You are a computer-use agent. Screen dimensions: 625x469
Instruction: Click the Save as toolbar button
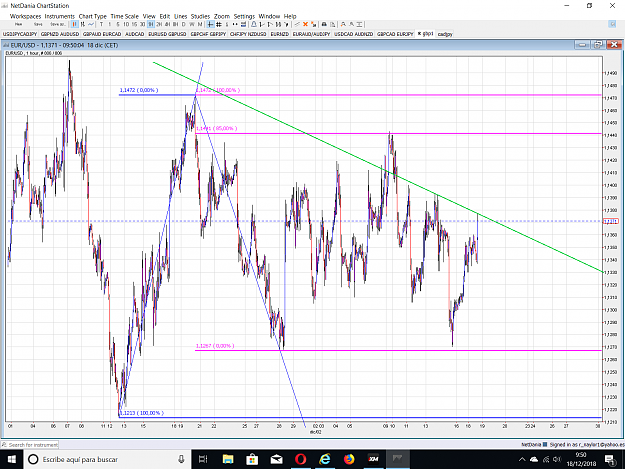(x=58, y=24)
